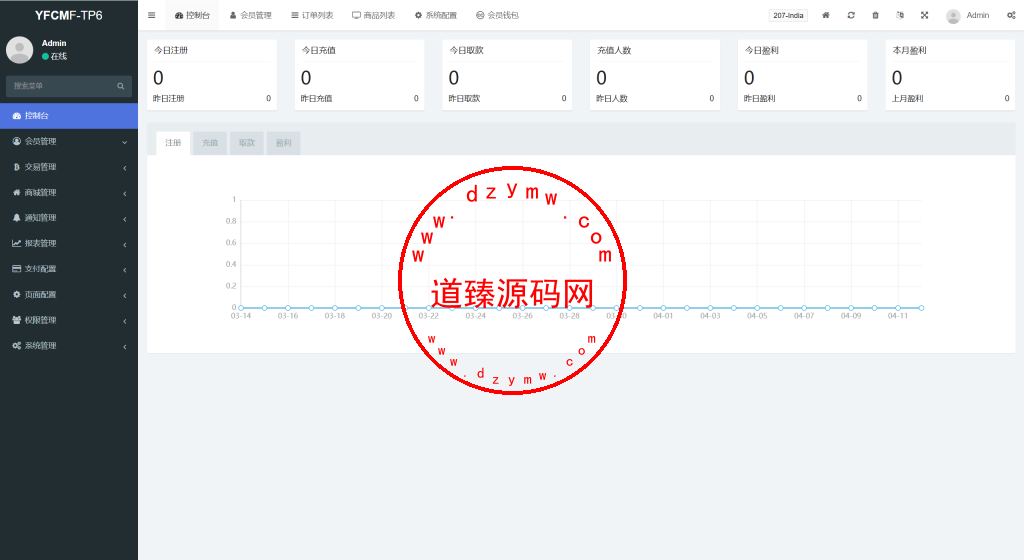Open the cogs settings icon at top right
Screen dimensions: 1024x560
click(x=1011, y=15)
